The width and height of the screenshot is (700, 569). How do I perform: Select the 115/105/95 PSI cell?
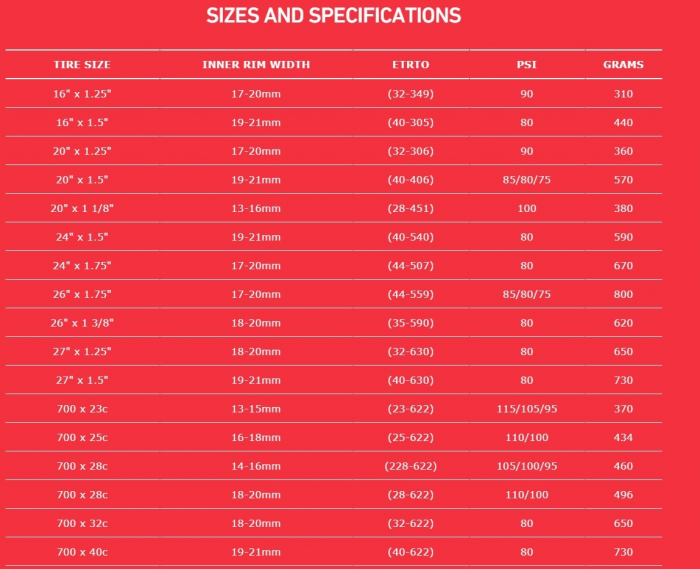(x=527, y=409)
